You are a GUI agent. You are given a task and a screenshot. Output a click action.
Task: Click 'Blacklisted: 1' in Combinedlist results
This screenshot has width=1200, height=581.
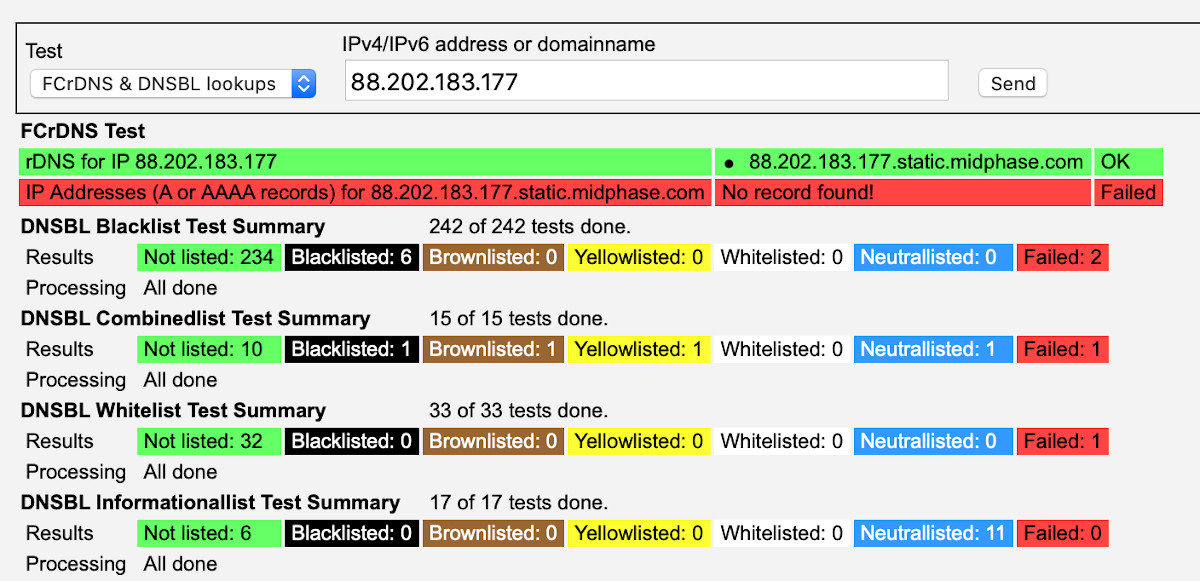351,349
